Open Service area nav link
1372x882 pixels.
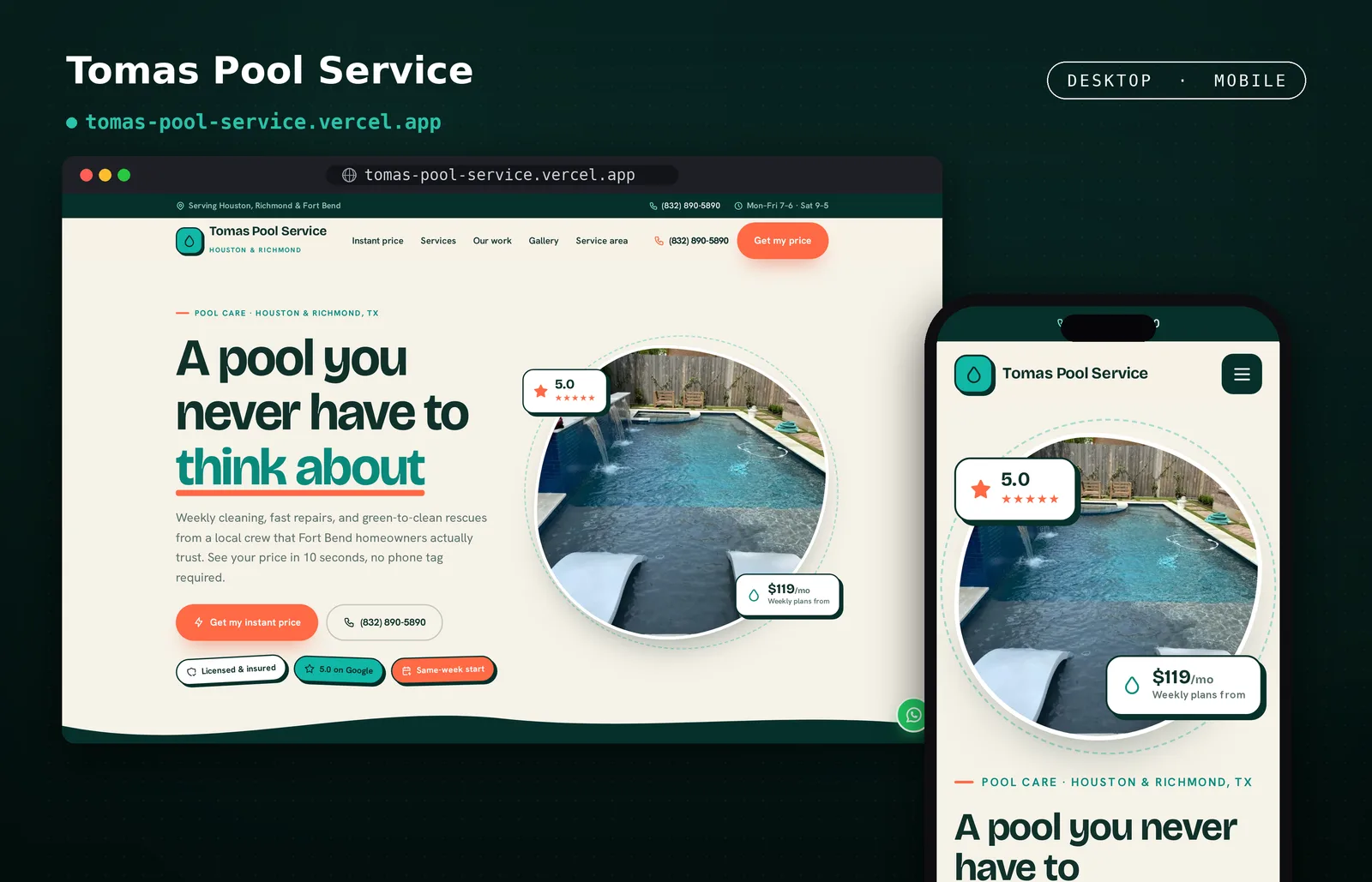[602, 241]
